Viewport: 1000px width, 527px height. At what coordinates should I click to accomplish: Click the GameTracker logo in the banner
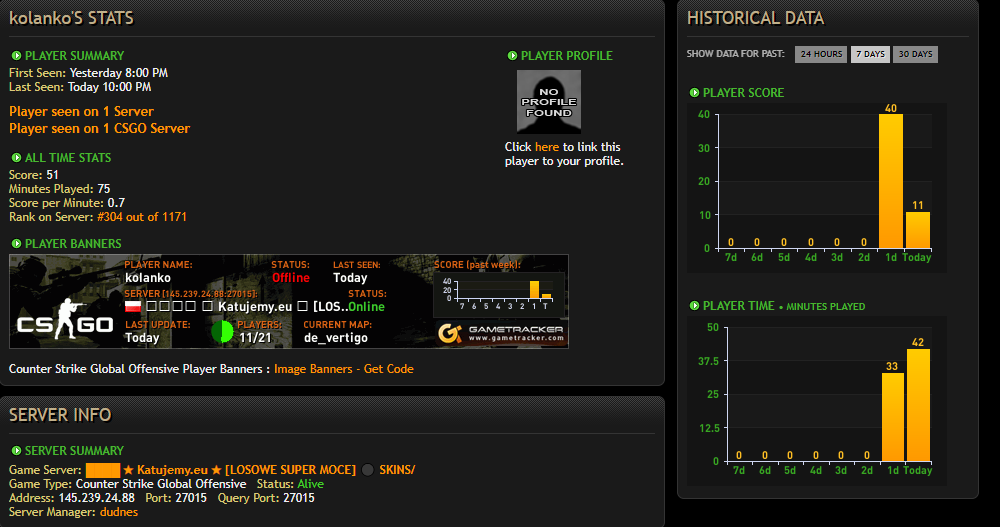(x=501, y=333)
